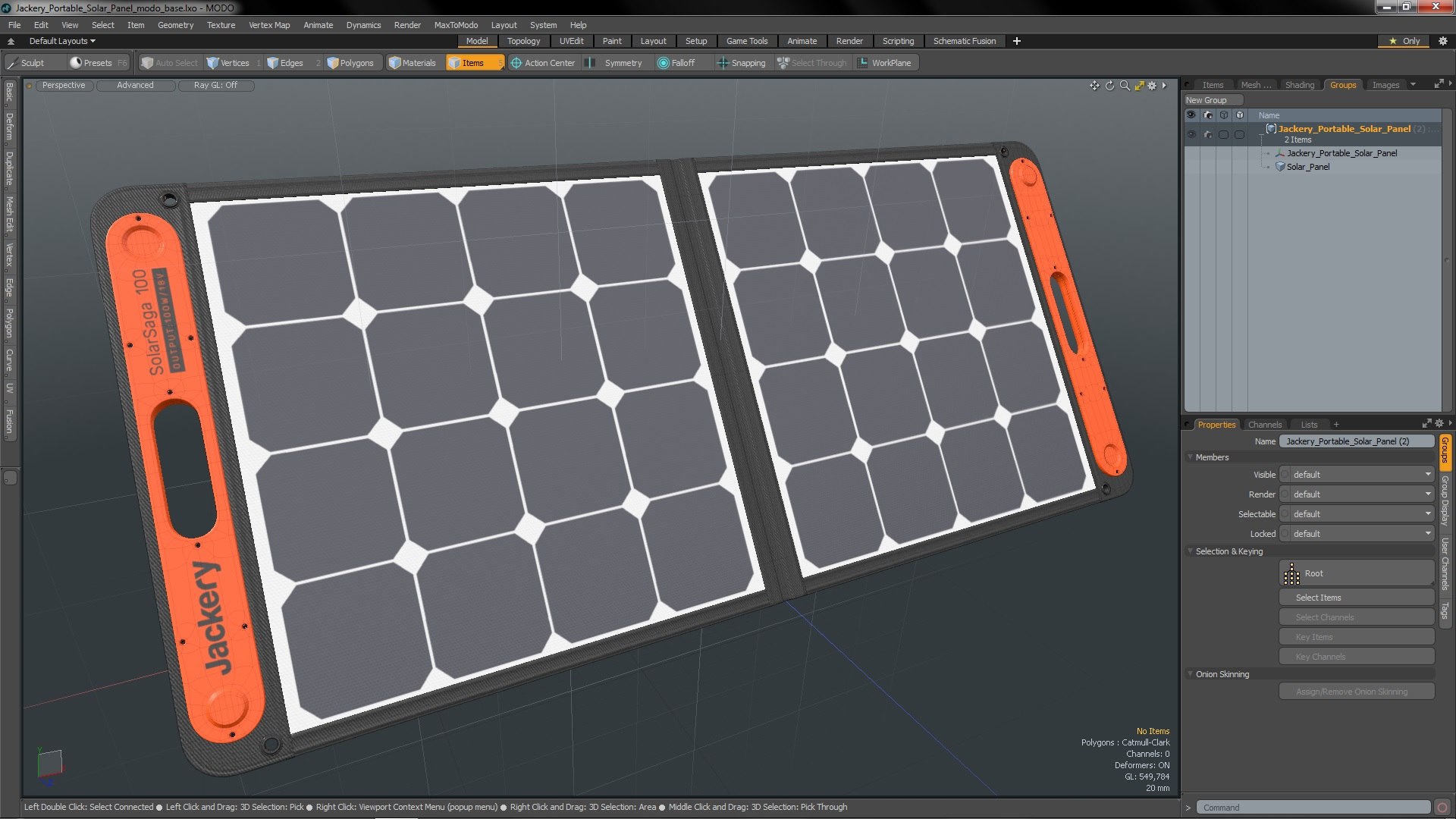
Task: Collapse the Selection & Keying section
Action: (1191, 551)
